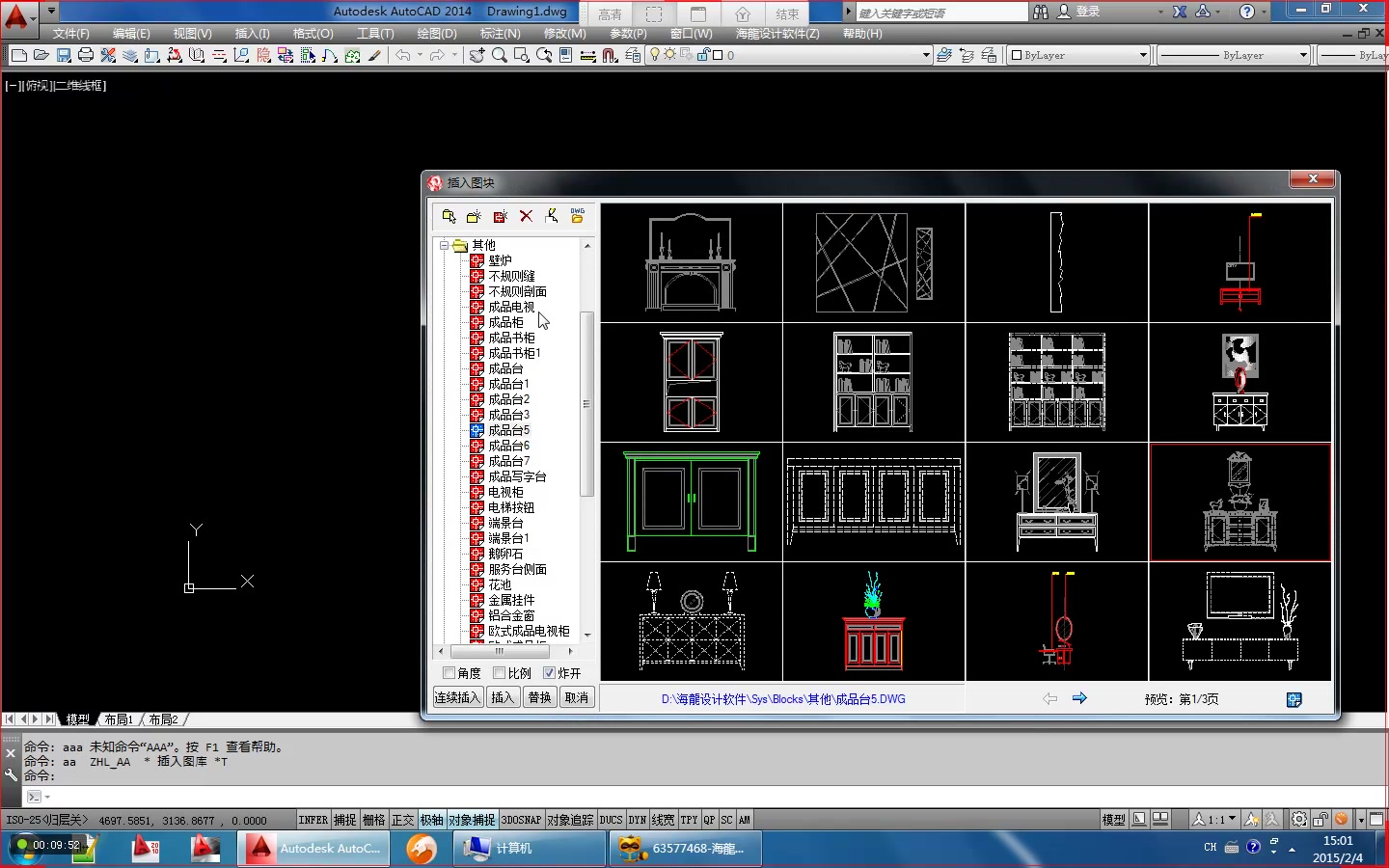Click the command line wrench customize icon

(x=11, y=774)
